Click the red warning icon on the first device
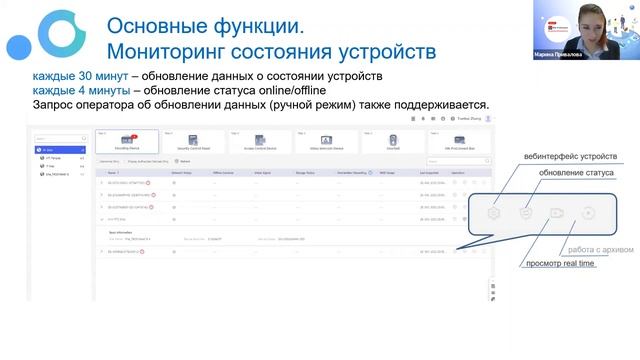The height and width of the screenshot is (360, 640). point(148,183)
